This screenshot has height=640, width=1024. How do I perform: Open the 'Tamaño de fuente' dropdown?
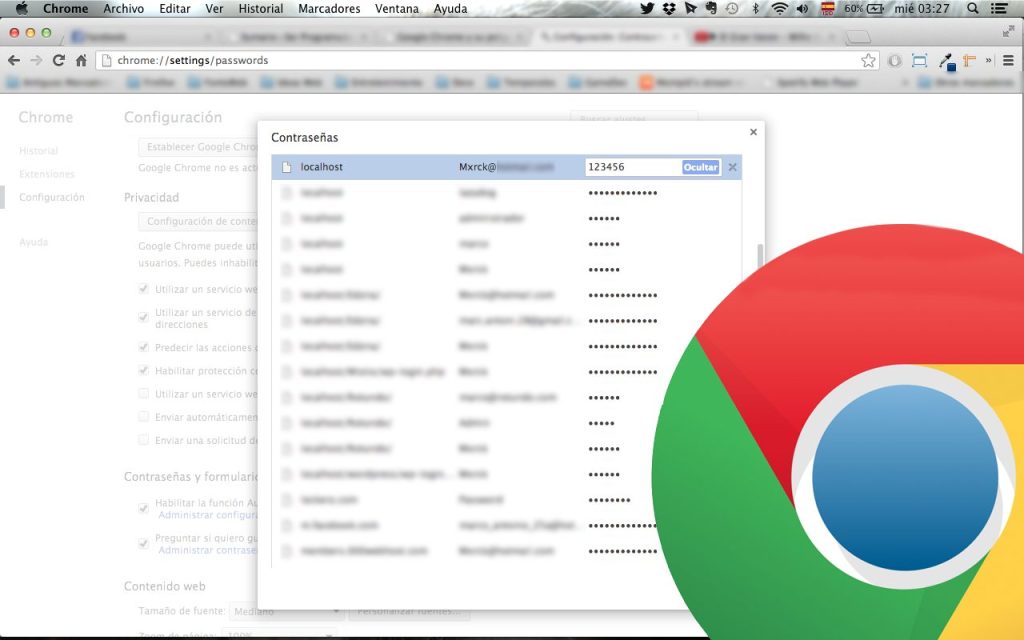(x=285, y=611)
